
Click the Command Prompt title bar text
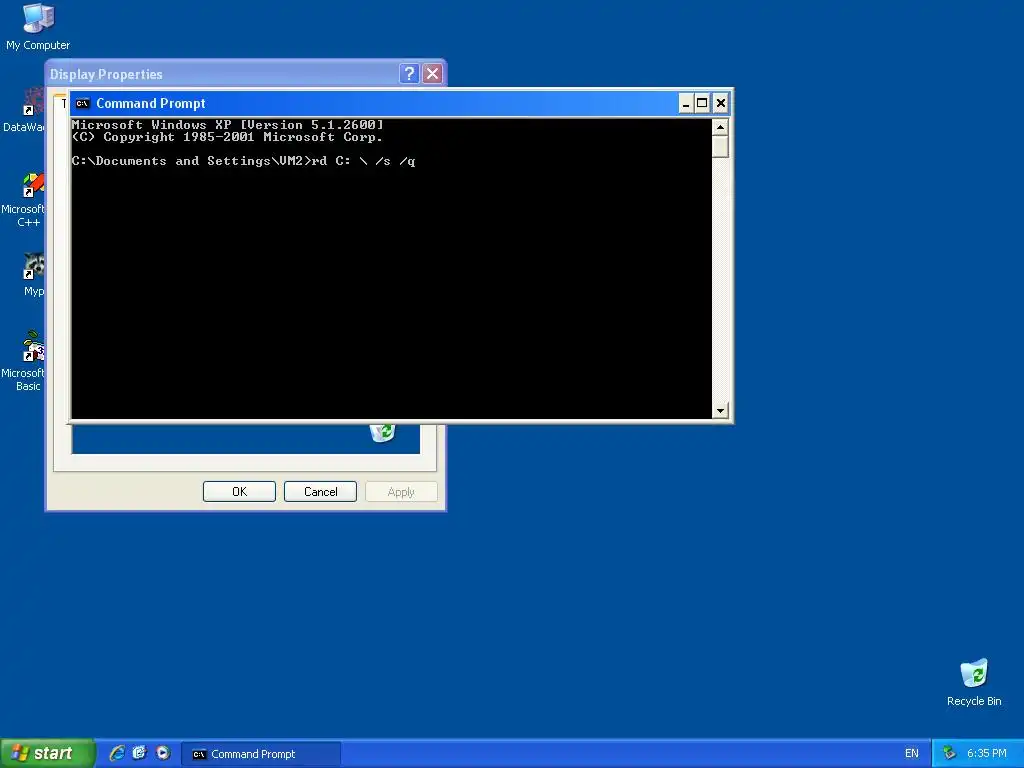point(151,103)
